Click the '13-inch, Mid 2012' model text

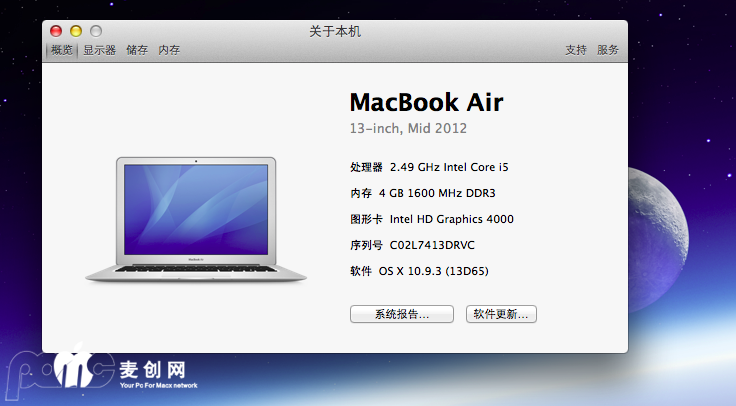[x=408, y=129]
